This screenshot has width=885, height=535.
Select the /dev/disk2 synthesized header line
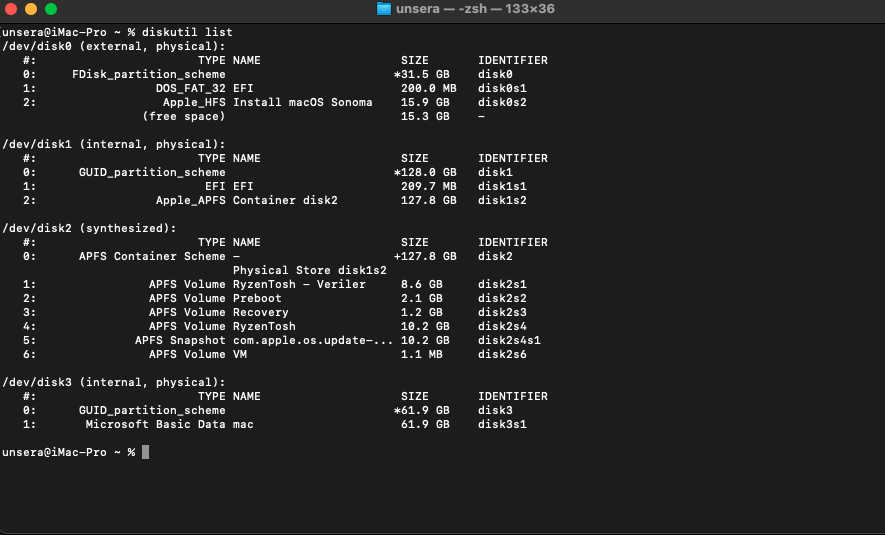pos(90,228)
